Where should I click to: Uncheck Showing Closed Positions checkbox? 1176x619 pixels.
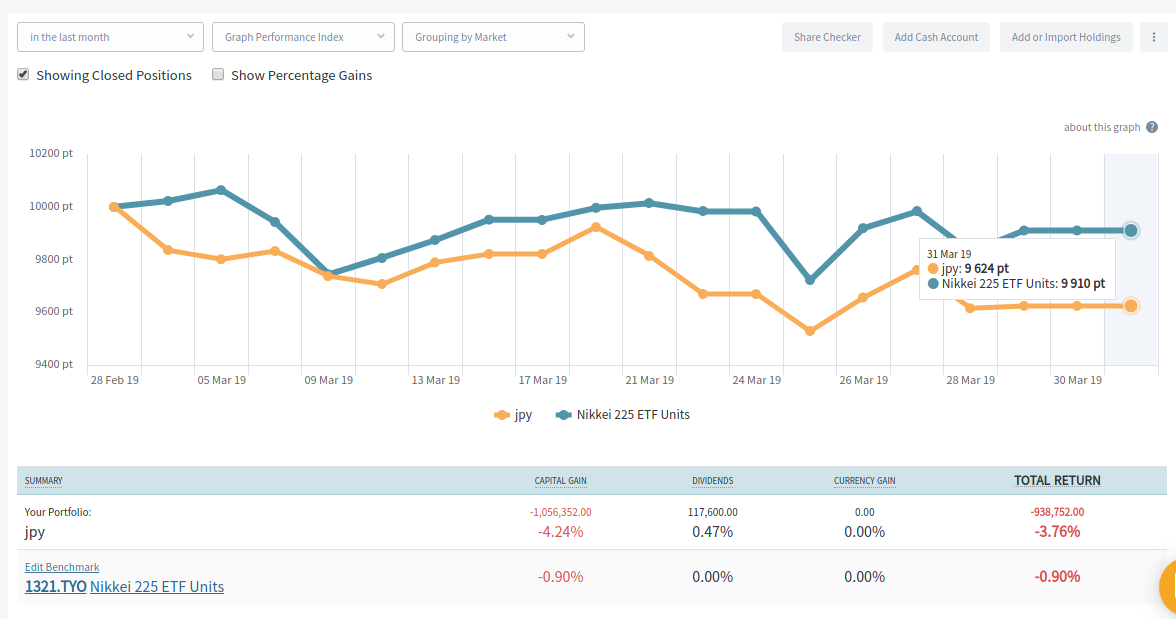click(x=23, y=75)
